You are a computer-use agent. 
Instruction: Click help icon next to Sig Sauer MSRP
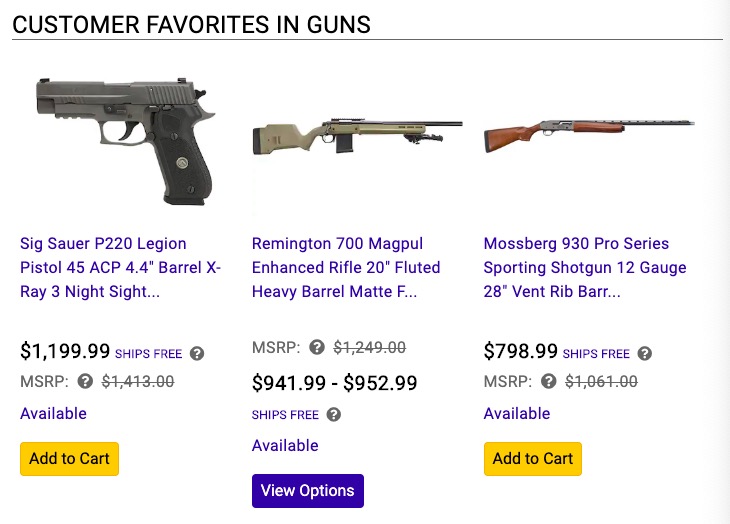pos(85,381)
